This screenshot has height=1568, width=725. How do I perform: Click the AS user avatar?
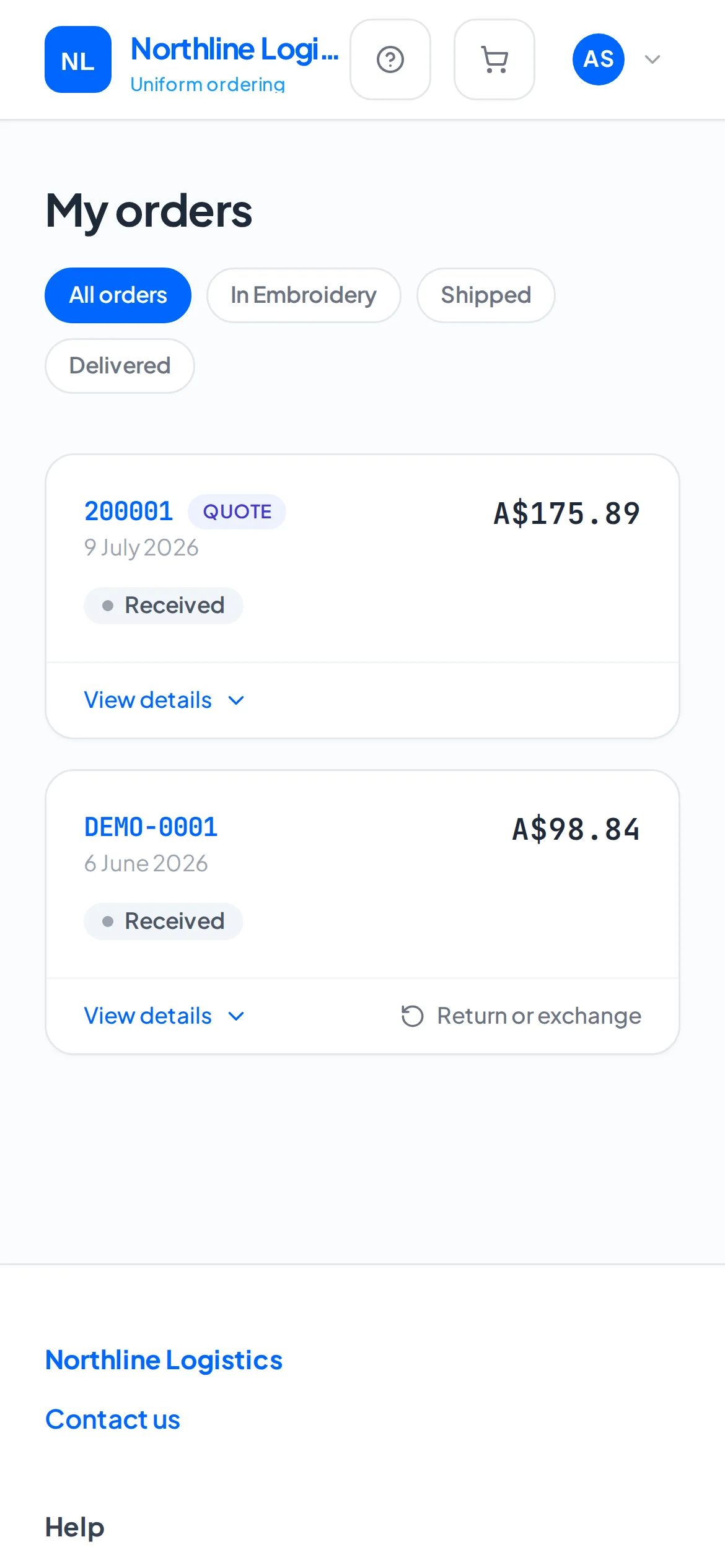[599, 59]
